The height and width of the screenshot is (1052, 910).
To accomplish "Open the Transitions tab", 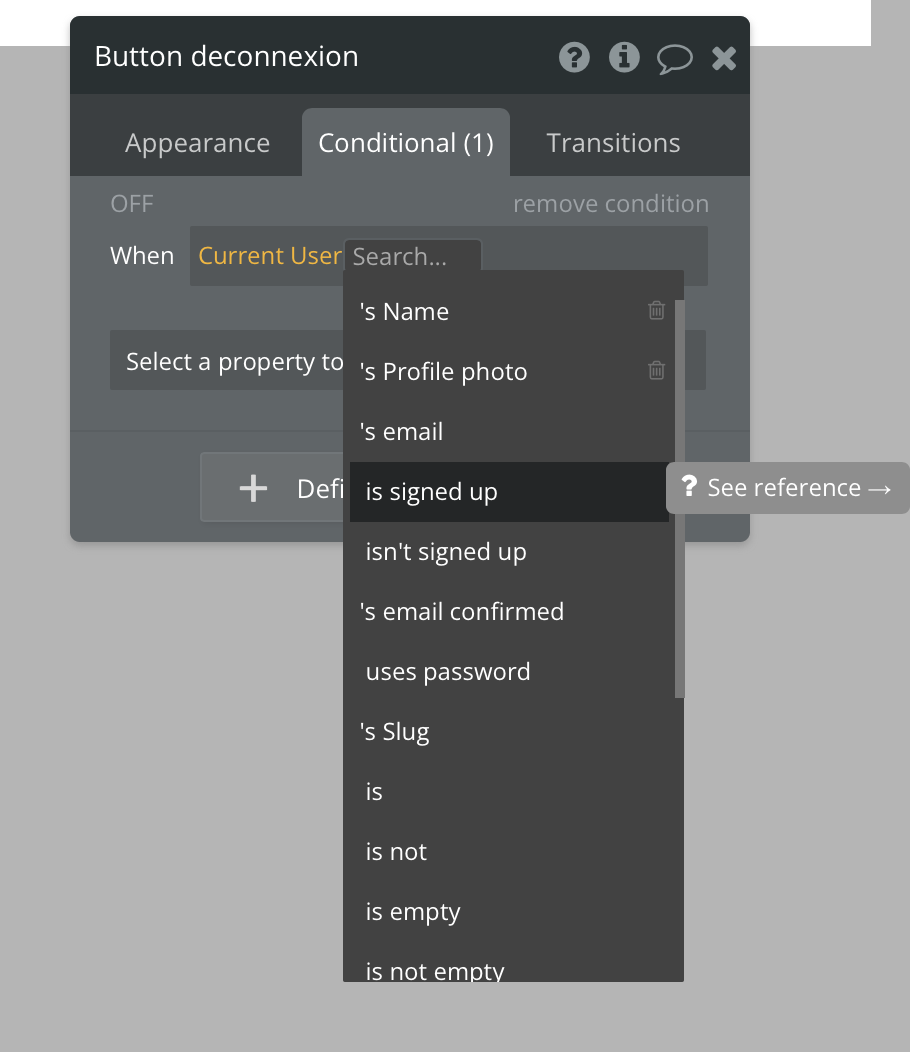I will pyautogui.click(x=613, y=143).
